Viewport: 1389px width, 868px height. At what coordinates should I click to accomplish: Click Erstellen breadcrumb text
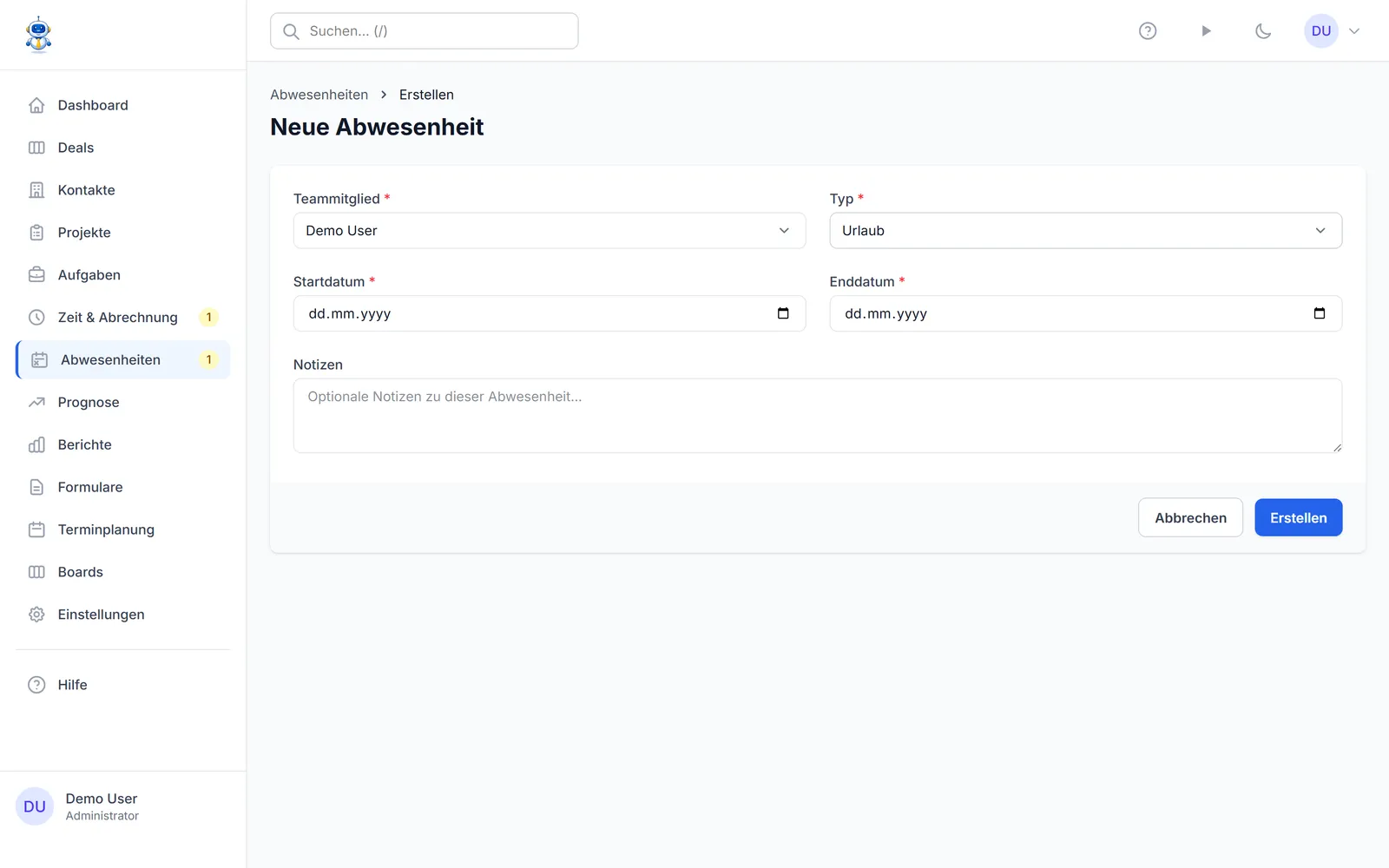pyautogui.click(x=426, y=95)
